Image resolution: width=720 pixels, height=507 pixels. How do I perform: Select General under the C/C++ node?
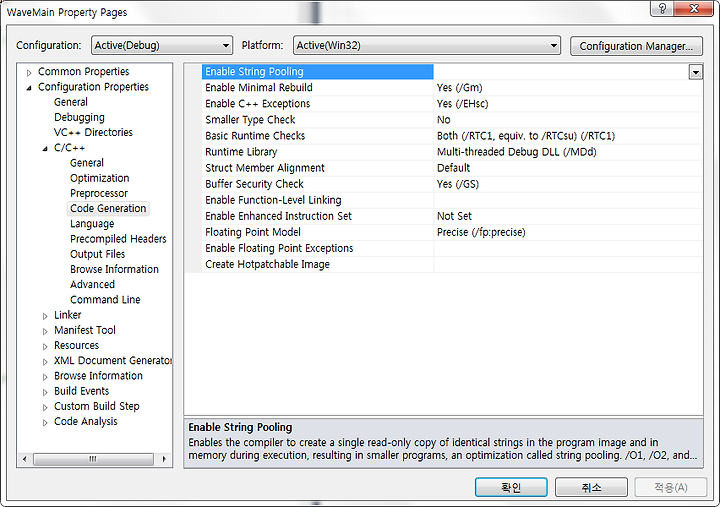pyautogui.click(x=87, y=163)
